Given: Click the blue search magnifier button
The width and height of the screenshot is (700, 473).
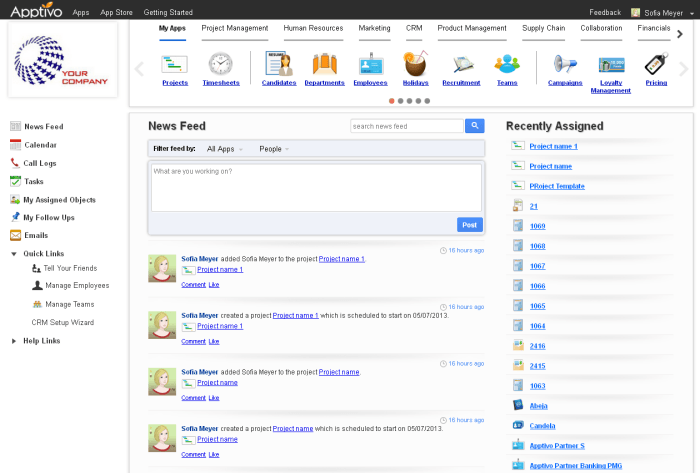Looking at the screenshot, I should [x=475, y=126].
